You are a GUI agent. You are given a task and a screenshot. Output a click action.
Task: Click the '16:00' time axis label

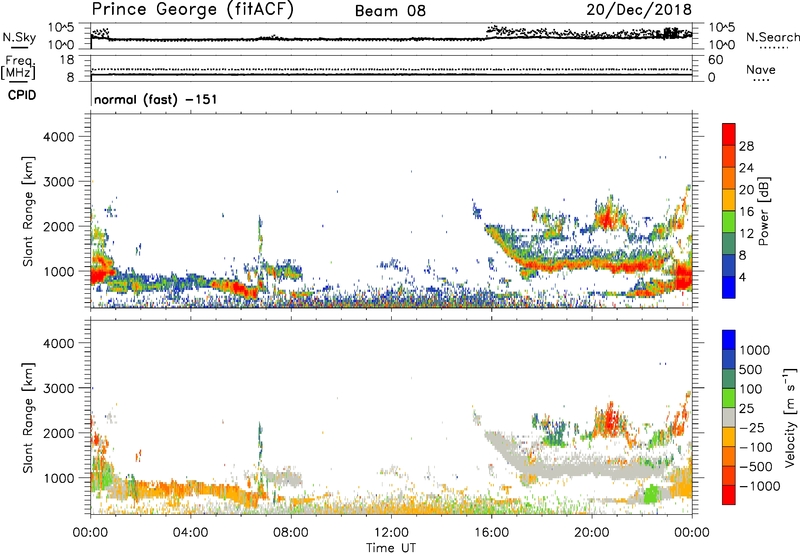pyautogui.click(x=491, y=533)
